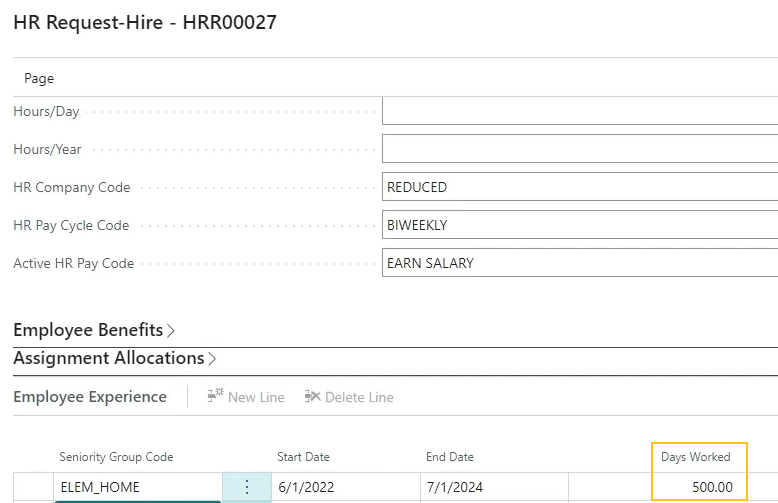Click the Hours/Day field label
The height and width of the screenshot is (503, 778).
pyautogui.click(x=46, y=112)
